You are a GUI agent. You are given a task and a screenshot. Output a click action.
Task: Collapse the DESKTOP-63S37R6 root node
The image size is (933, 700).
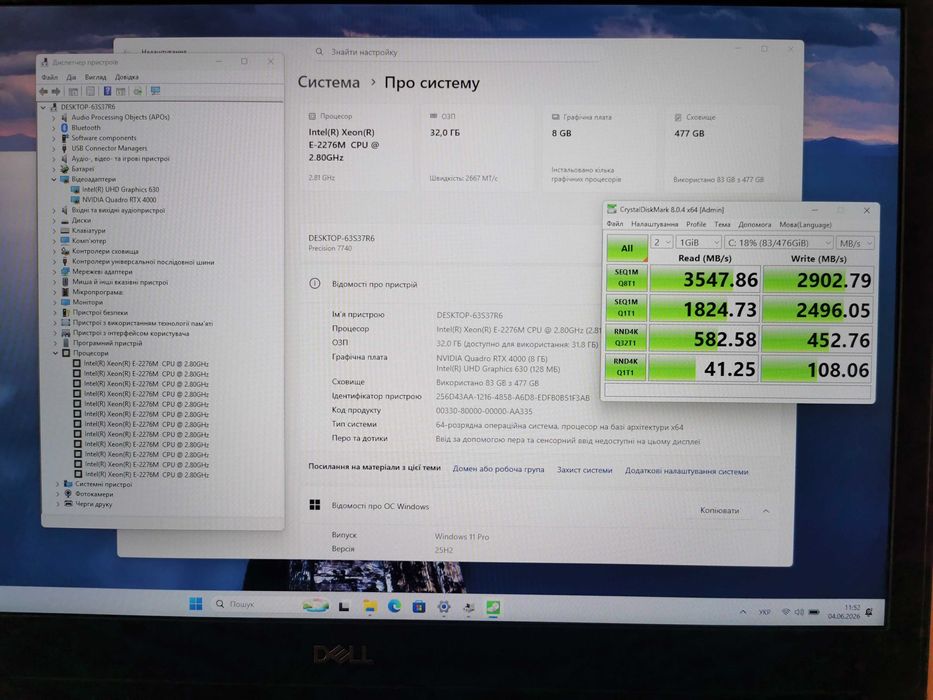(x=43, y=107)
